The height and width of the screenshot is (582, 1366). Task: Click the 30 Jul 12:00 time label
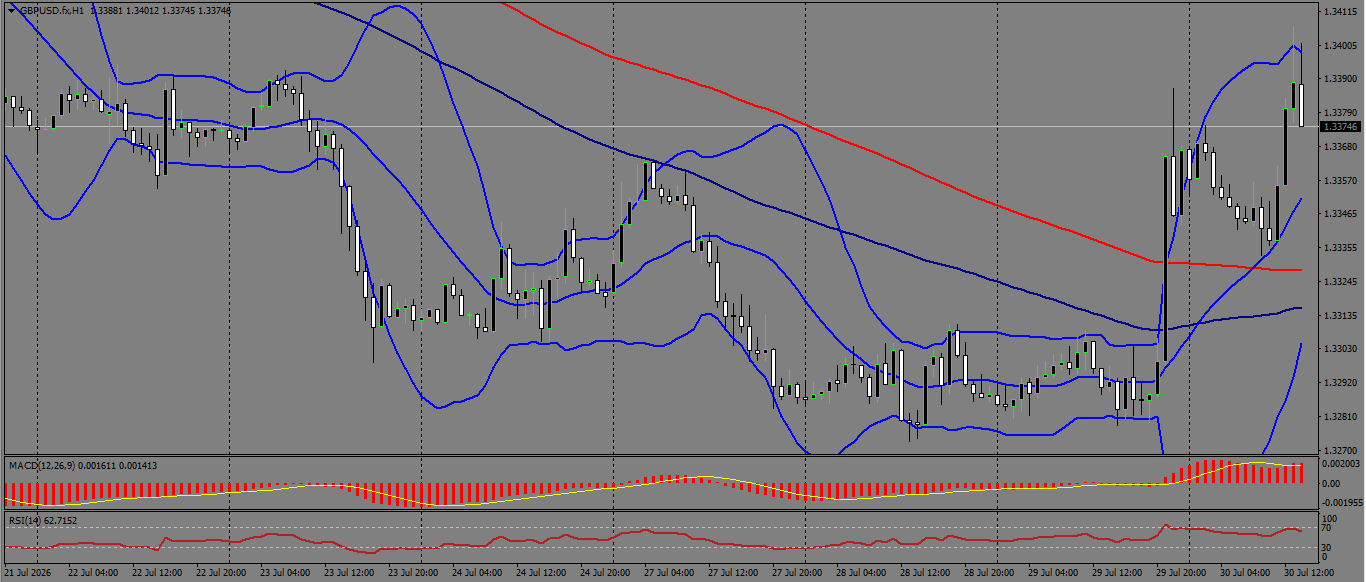click(1310, 574)
